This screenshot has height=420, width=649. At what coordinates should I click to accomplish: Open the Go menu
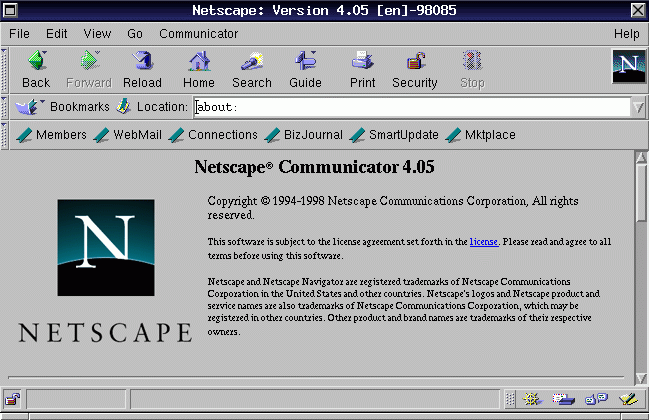[135, 34]
